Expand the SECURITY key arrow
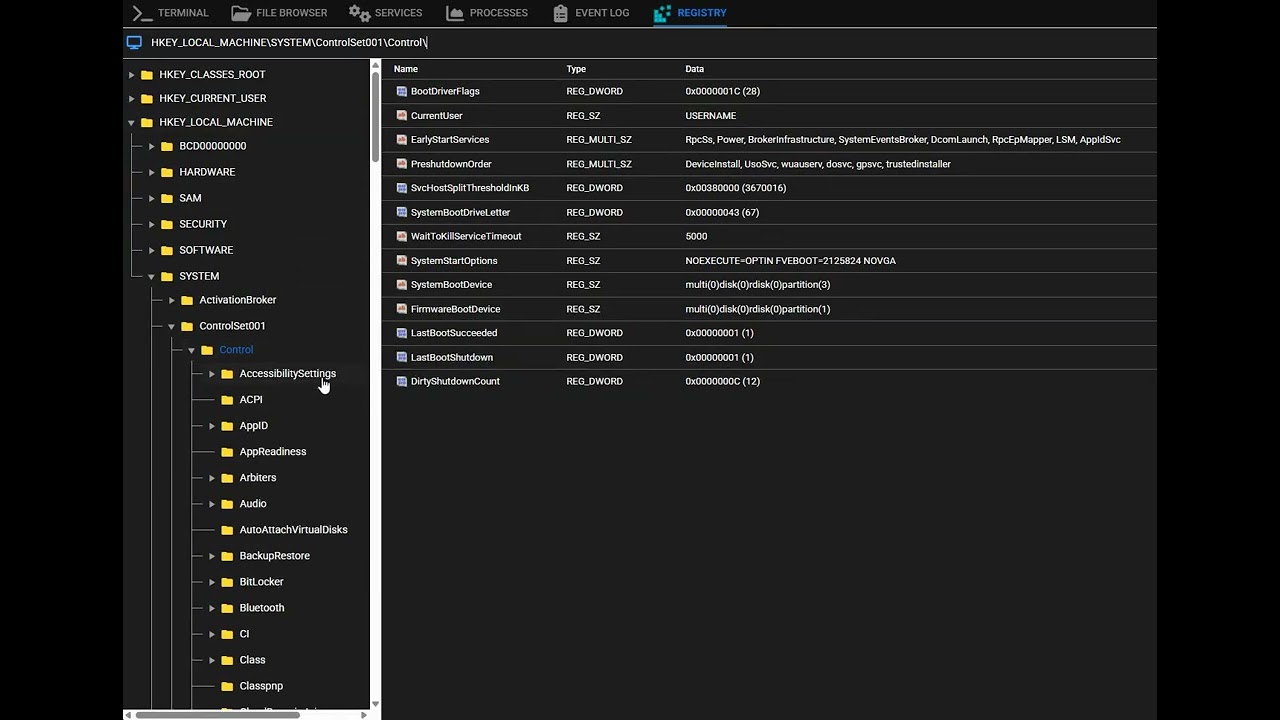 [x=151, y=224]
